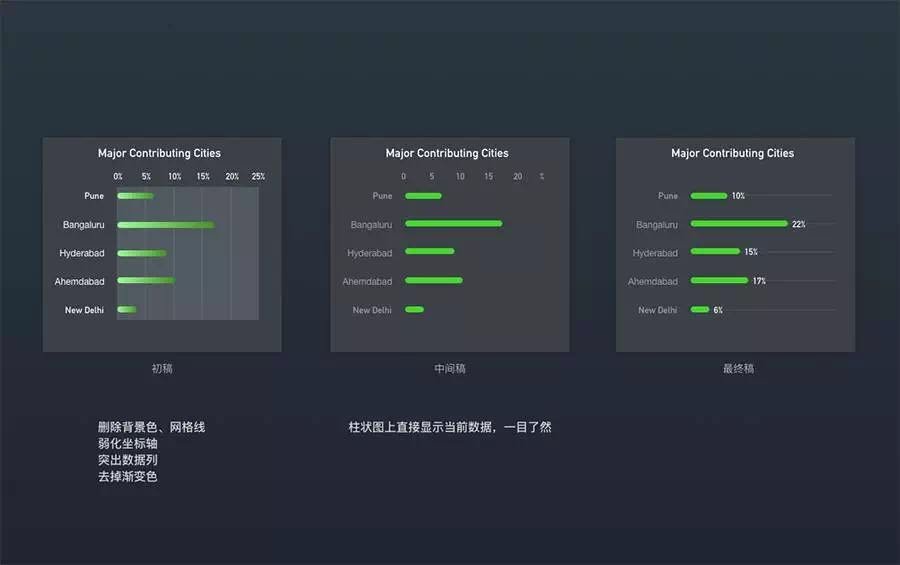
Task: Click the '5%' axis label in the 初稿 chart
Action: click(146, 176)
